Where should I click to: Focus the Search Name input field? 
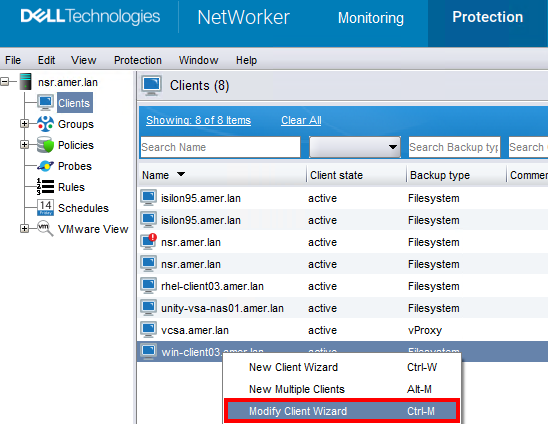tap(220, 147)
